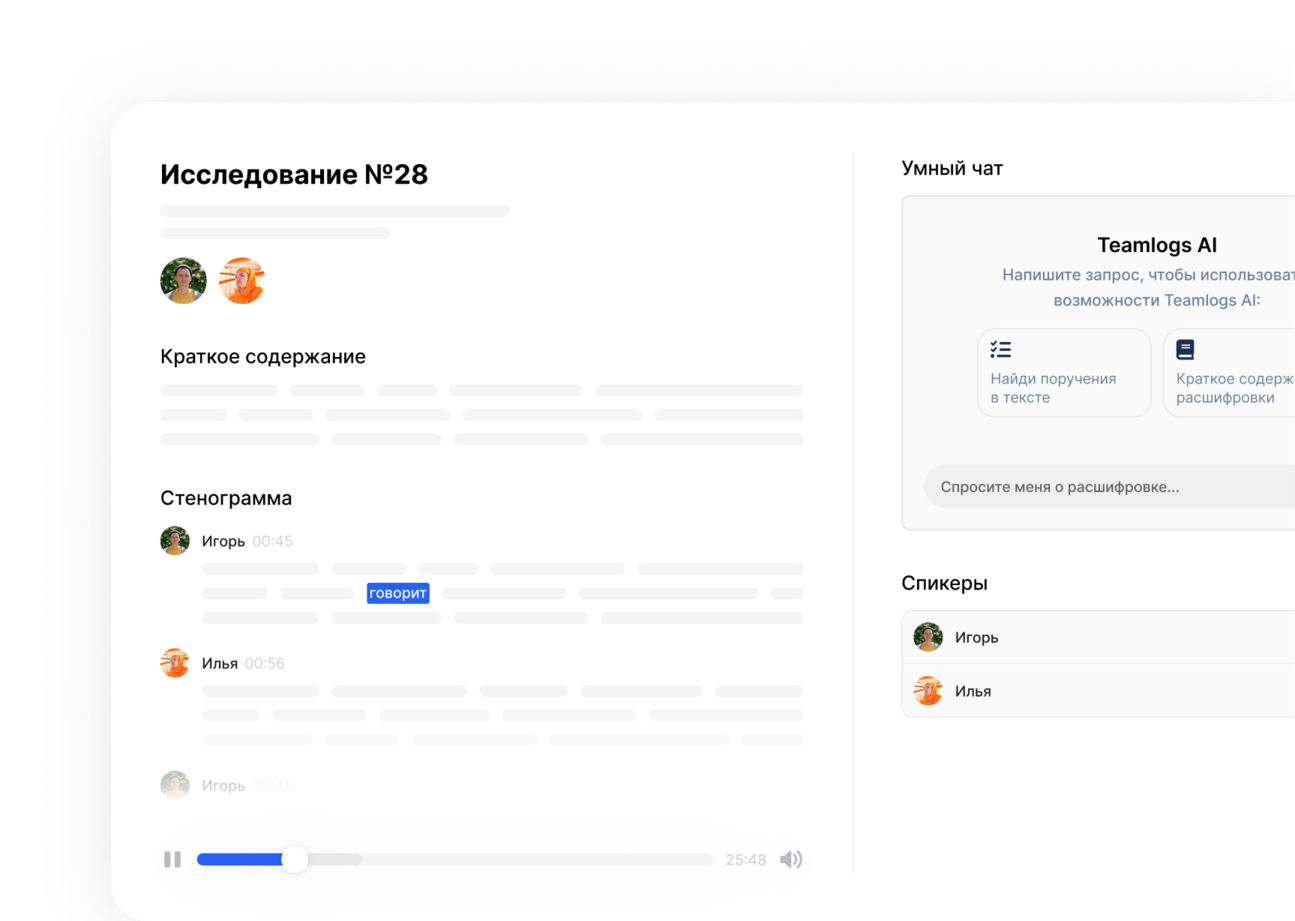The image size is (1295, 921).
Task: Pause the audio playback
Action: click(x=172, y=859)
